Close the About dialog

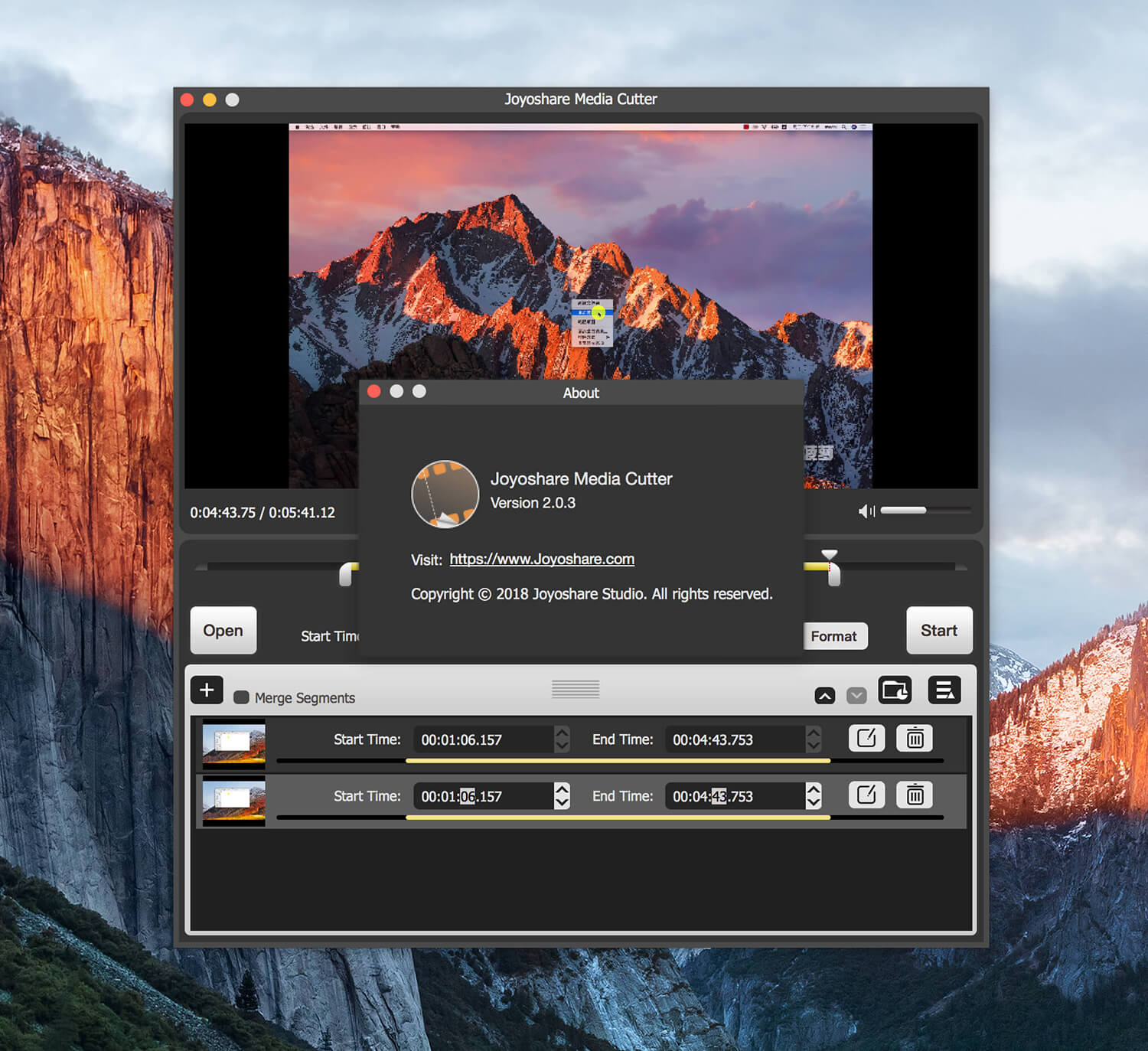374,392
